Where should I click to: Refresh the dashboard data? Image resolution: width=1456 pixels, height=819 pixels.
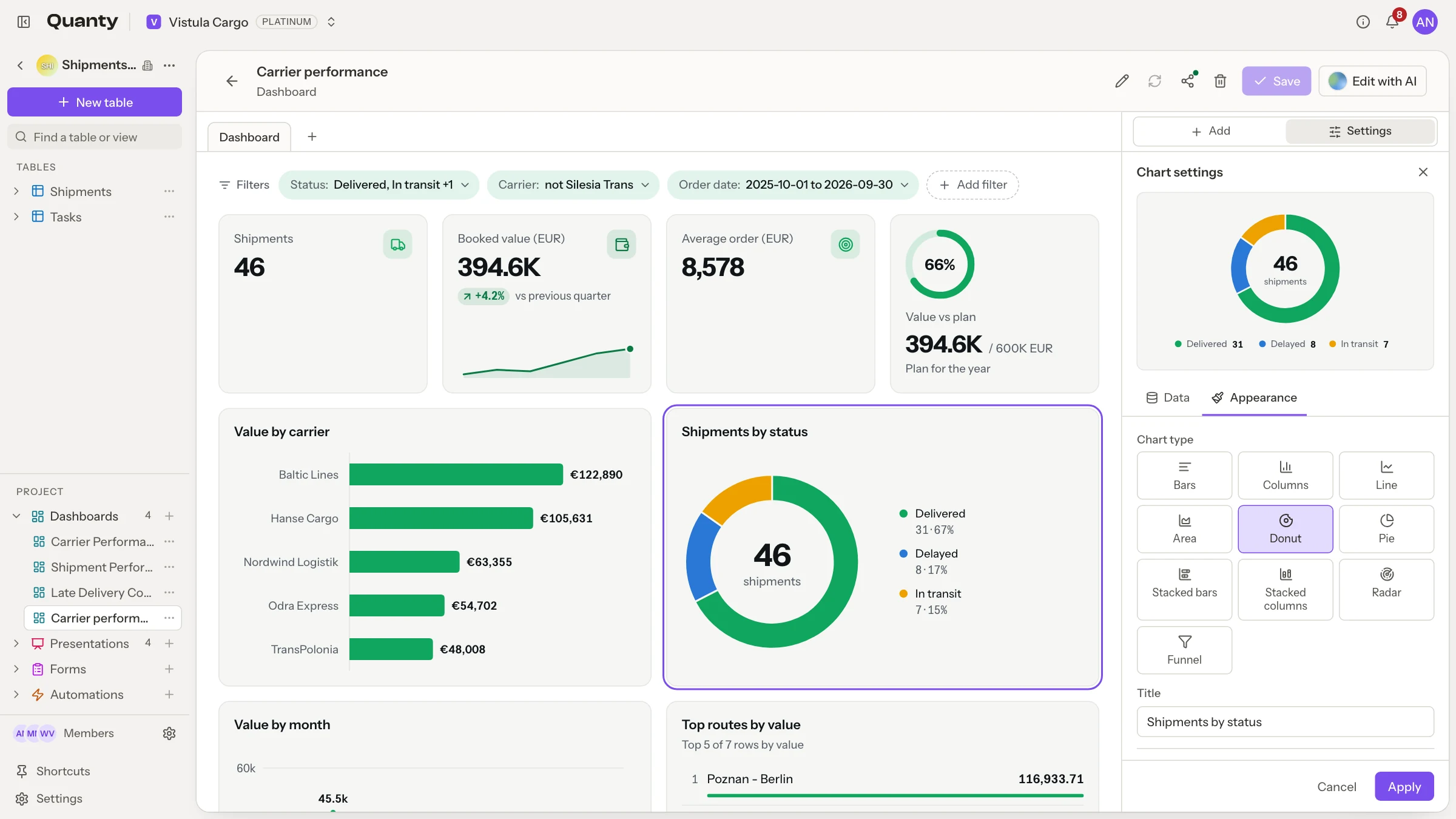(x=1154, y=81)
